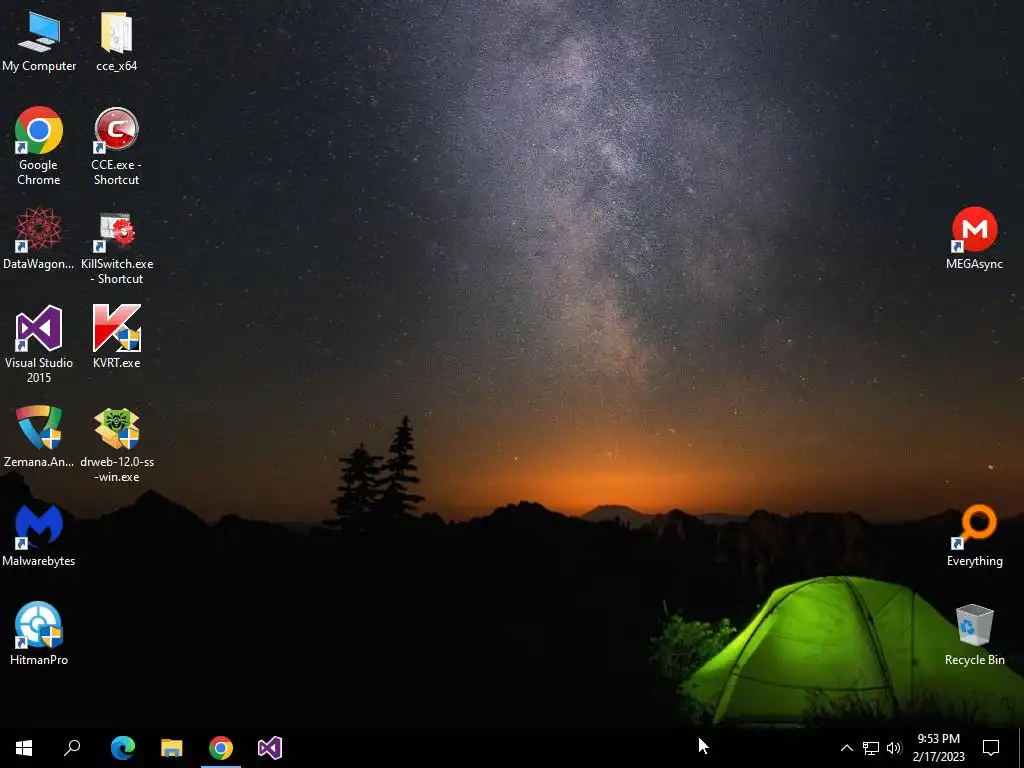Image resolution: width=1024 pixels, height=768 pixels.
Task: Select the Zemana AntiMalware desktop icon
Action: click(39, 436)
